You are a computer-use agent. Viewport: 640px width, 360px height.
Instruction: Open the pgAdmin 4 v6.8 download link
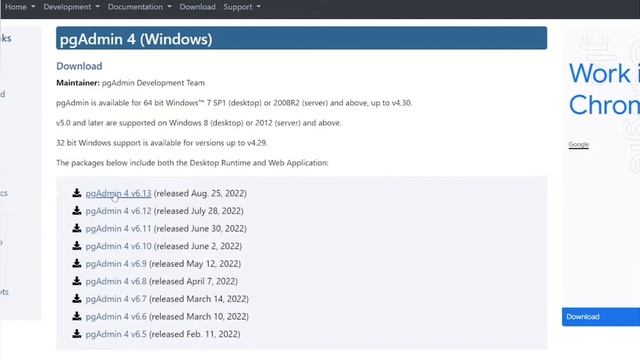click(x=116, y=281)
